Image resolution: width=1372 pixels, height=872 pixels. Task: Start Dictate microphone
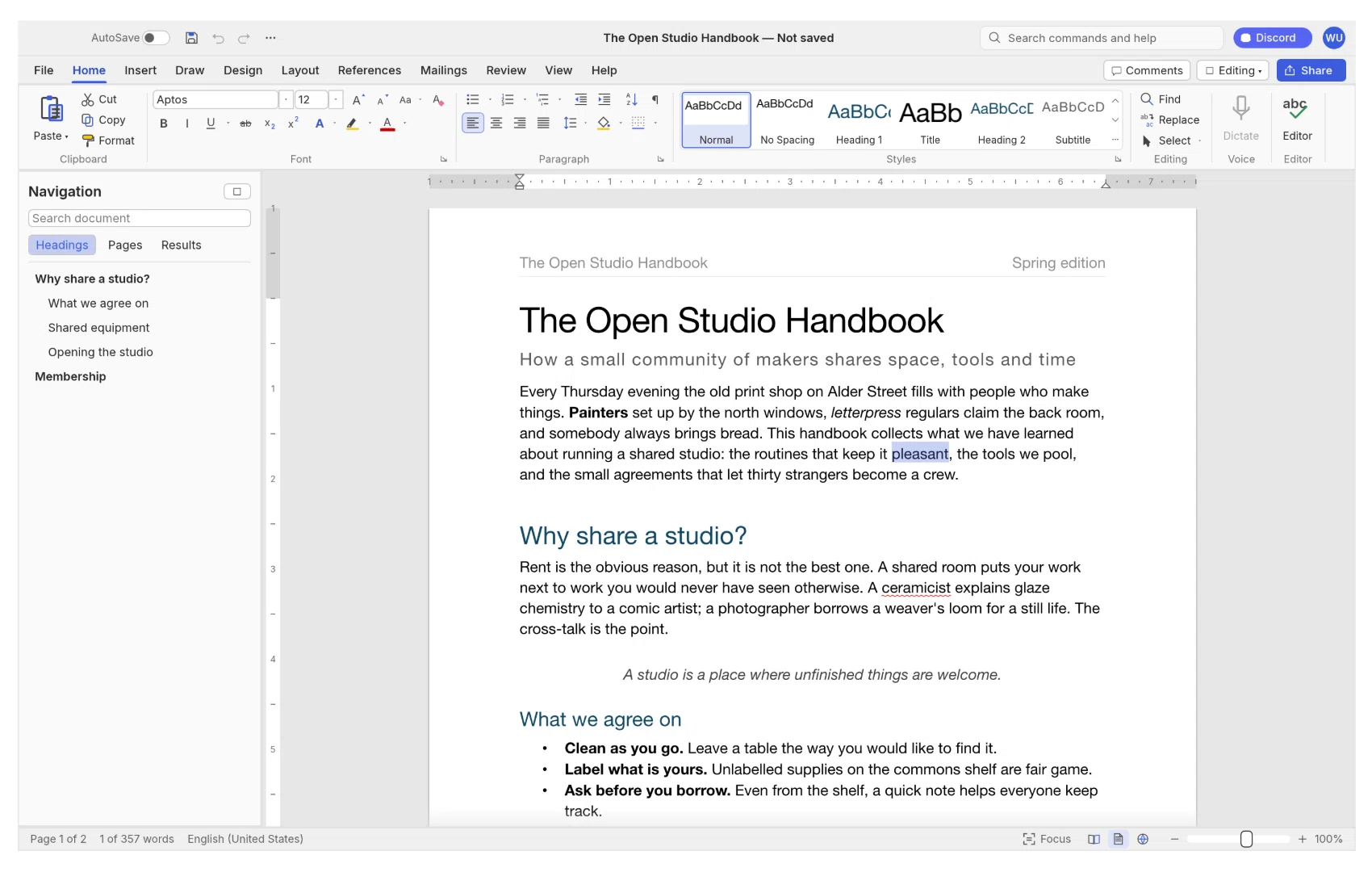(1240, 119)
